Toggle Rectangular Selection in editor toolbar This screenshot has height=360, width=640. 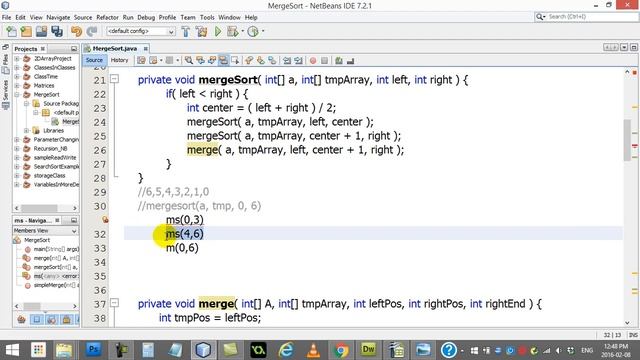(x=235, y=60)
